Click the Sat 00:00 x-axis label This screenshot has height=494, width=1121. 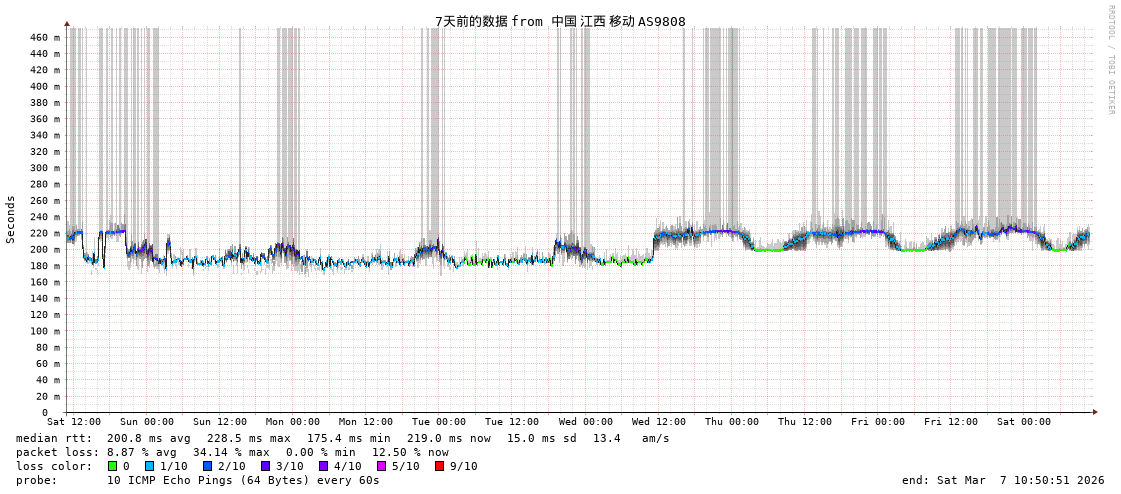(1024, 422)
